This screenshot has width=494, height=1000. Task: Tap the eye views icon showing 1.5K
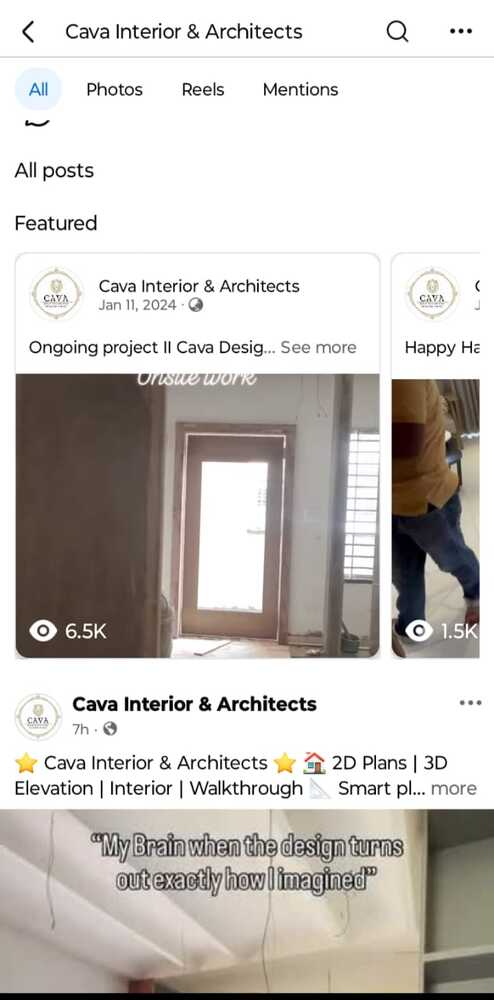click(x=419, y=631)
